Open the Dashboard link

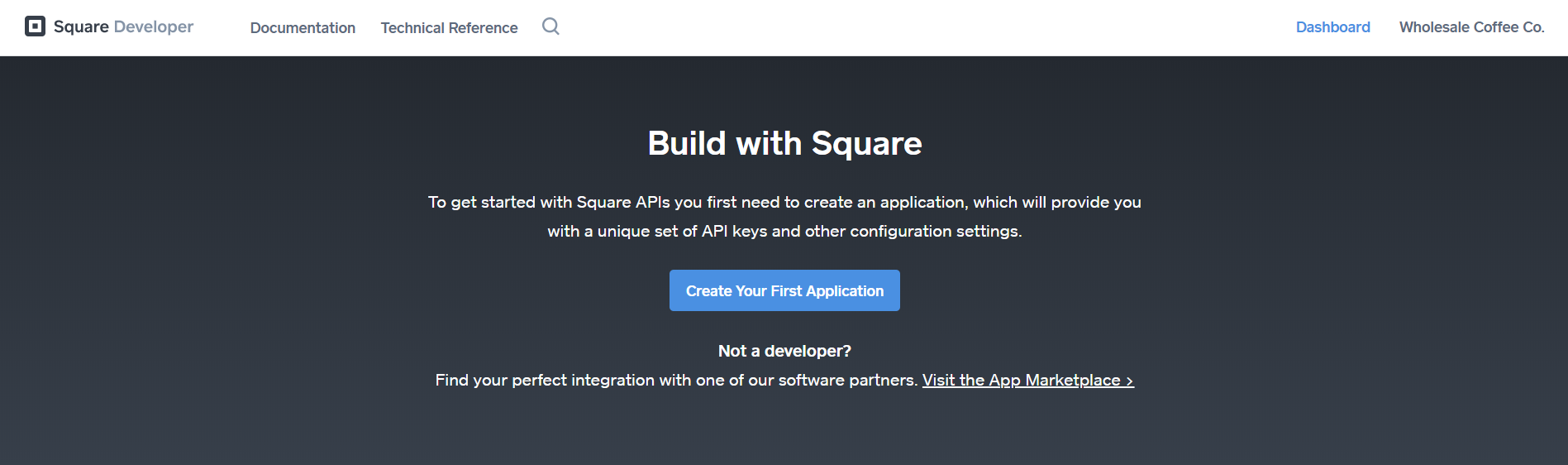point(1332,27)
